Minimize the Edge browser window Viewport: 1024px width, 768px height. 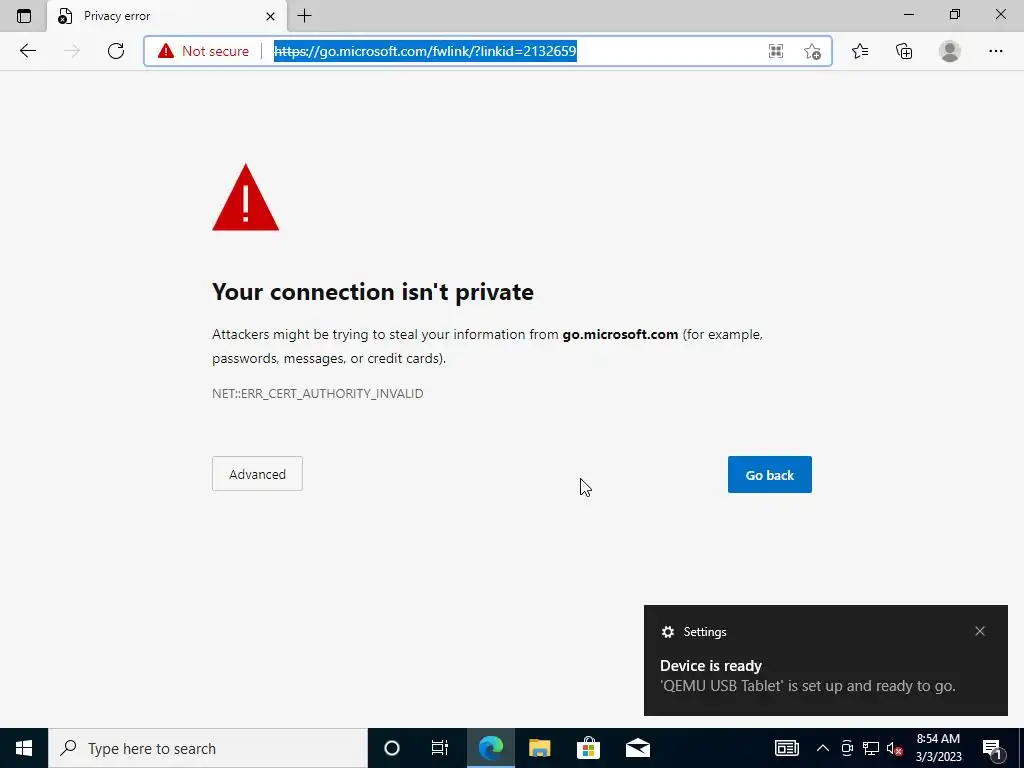point(908,14)
